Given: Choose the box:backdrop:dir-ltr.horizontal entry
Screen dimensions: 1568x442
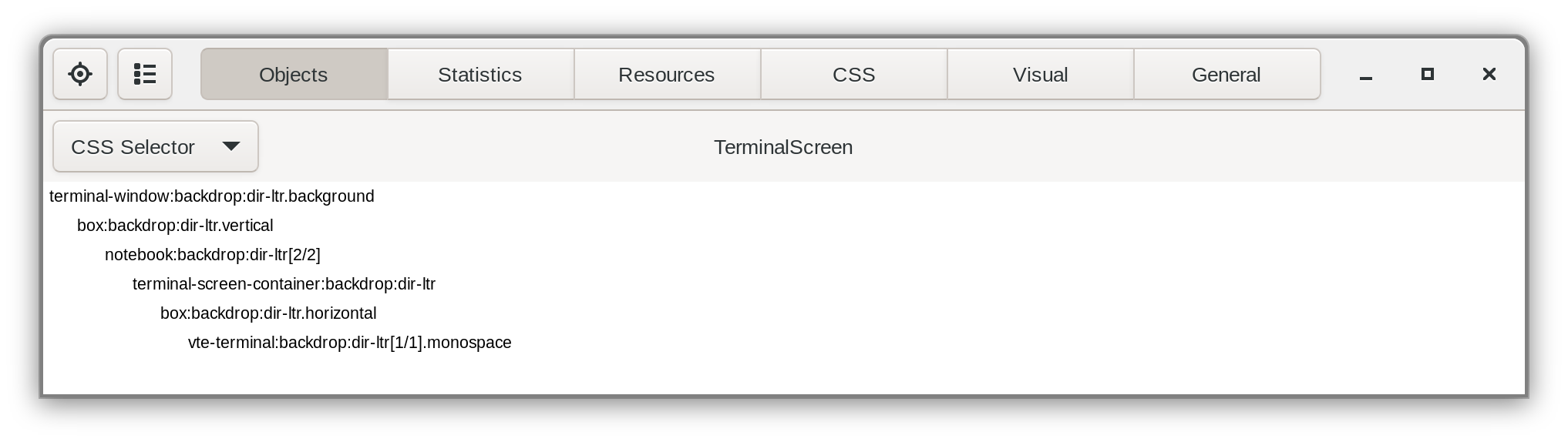Looking at the screenshot, I should 268,313.
